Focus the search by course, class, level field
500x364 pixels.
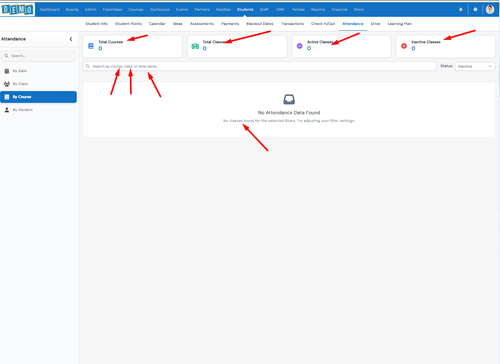pyautogui.click(x=260, y=66)
